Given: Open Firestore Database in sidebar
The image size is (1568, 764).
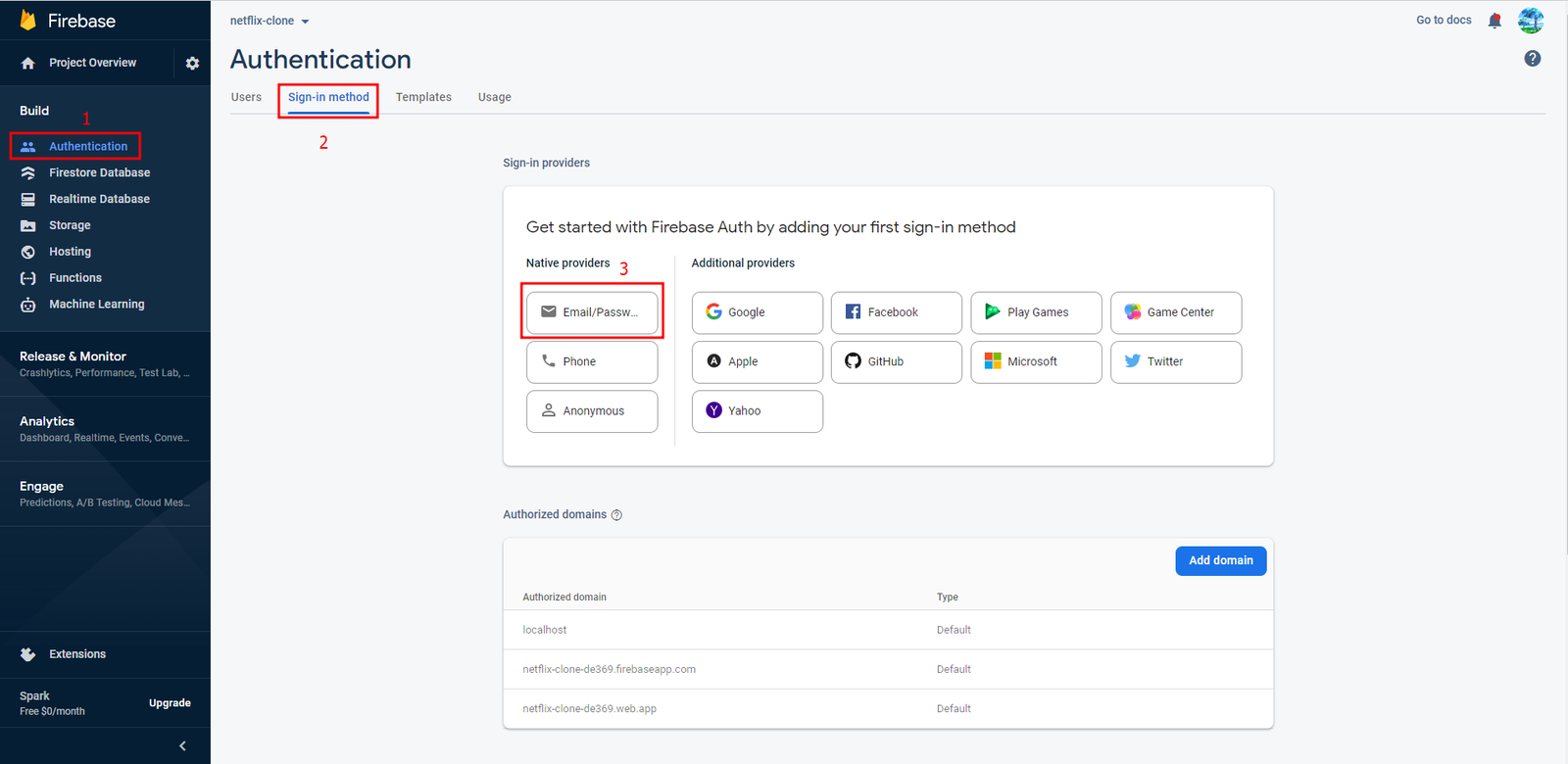Looking at the screenshot, I should 99,172.
